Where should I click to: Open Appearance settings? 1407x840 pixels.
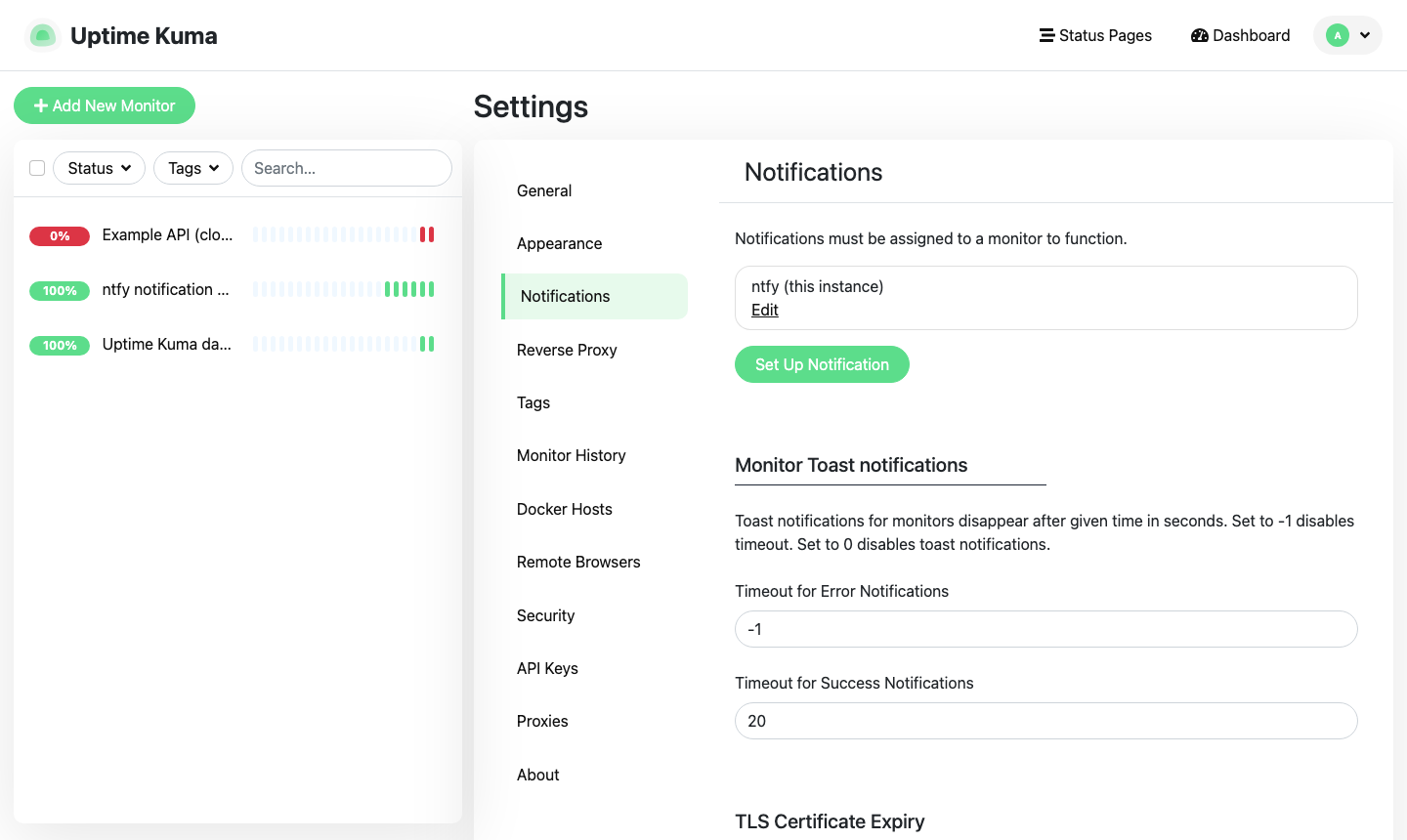pyautogui.click(x=594, y=243)
